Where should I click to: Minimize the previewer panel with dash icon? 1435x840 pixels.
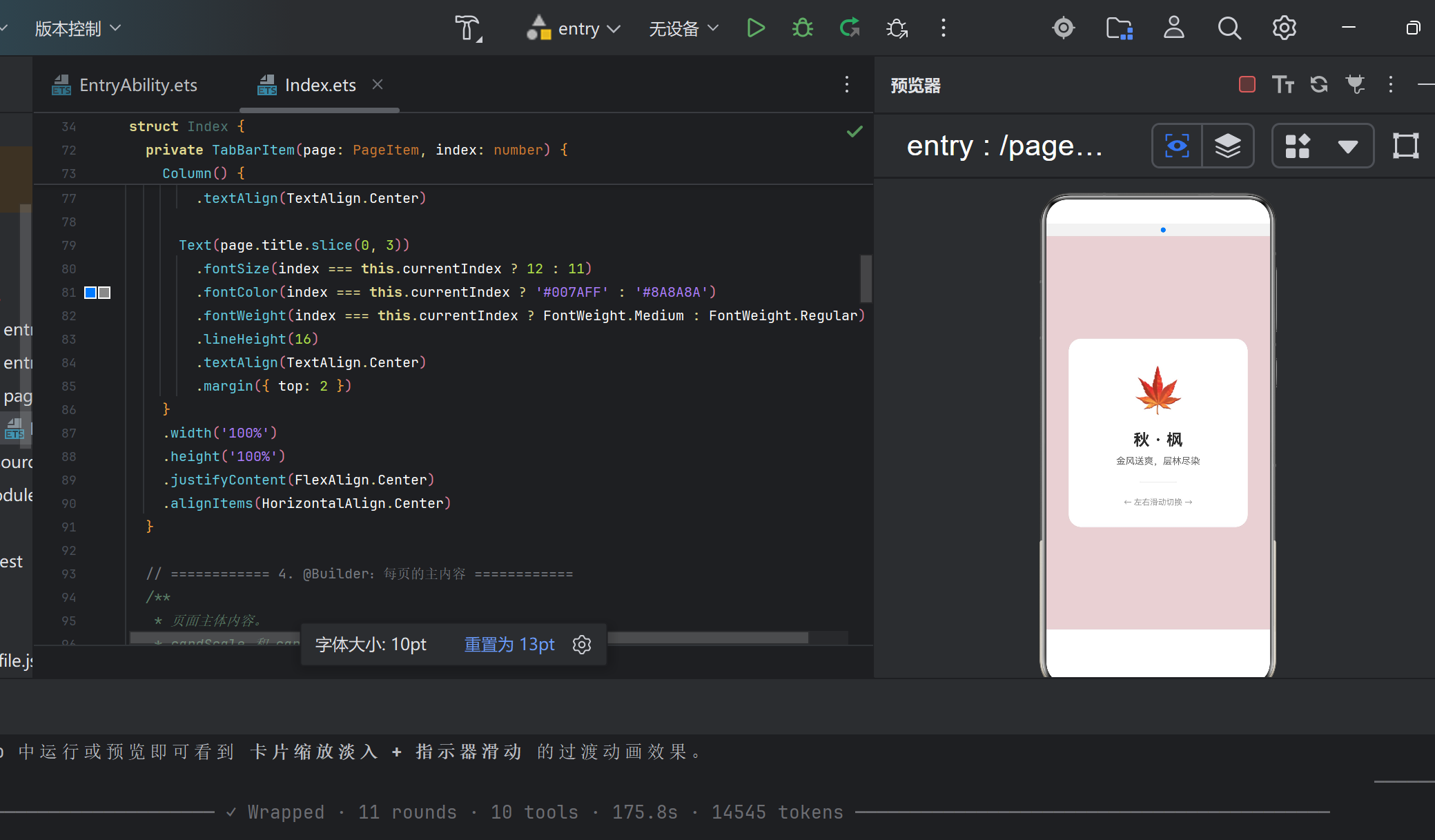click(x=1426, y=84)
